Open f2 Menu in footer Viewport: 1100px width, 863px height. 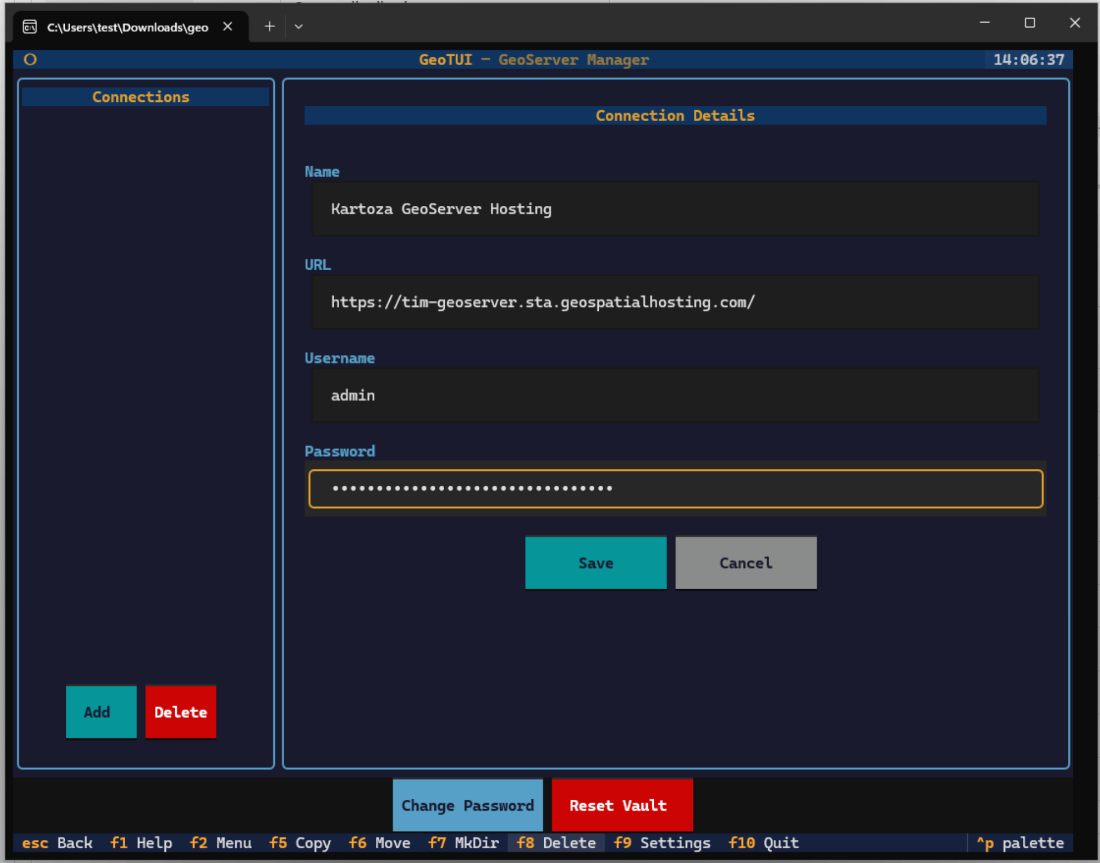pyautogui.click(x=220, y=843)
